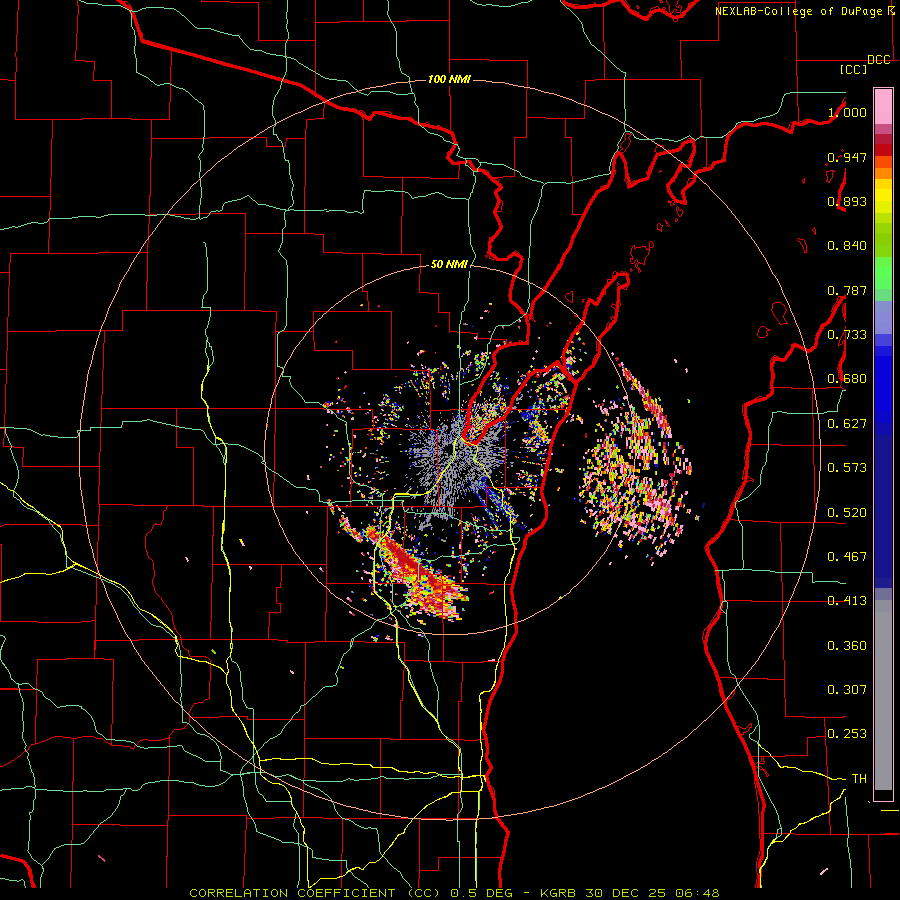Click the 0.520 value on the color scale

pyautogui.click(x=847, y=513)
